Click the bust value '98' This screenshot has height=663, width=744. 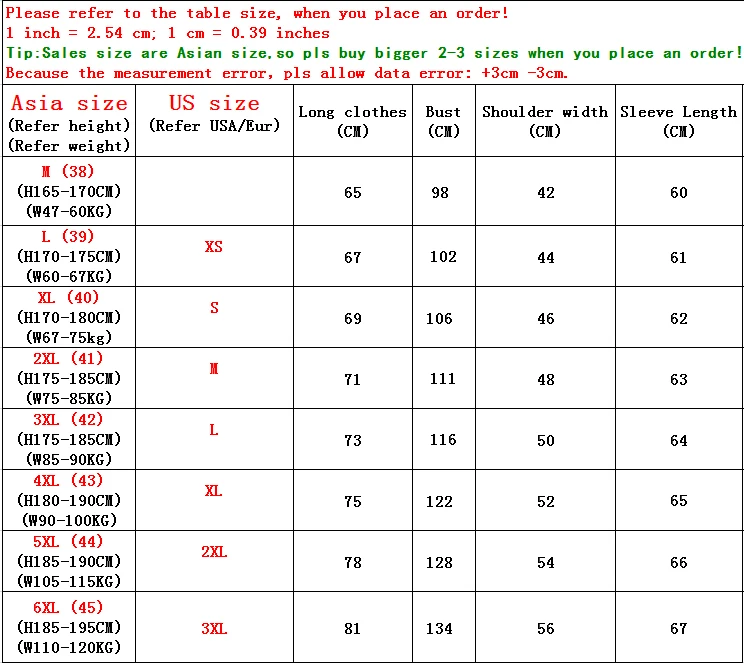point(440,193)
